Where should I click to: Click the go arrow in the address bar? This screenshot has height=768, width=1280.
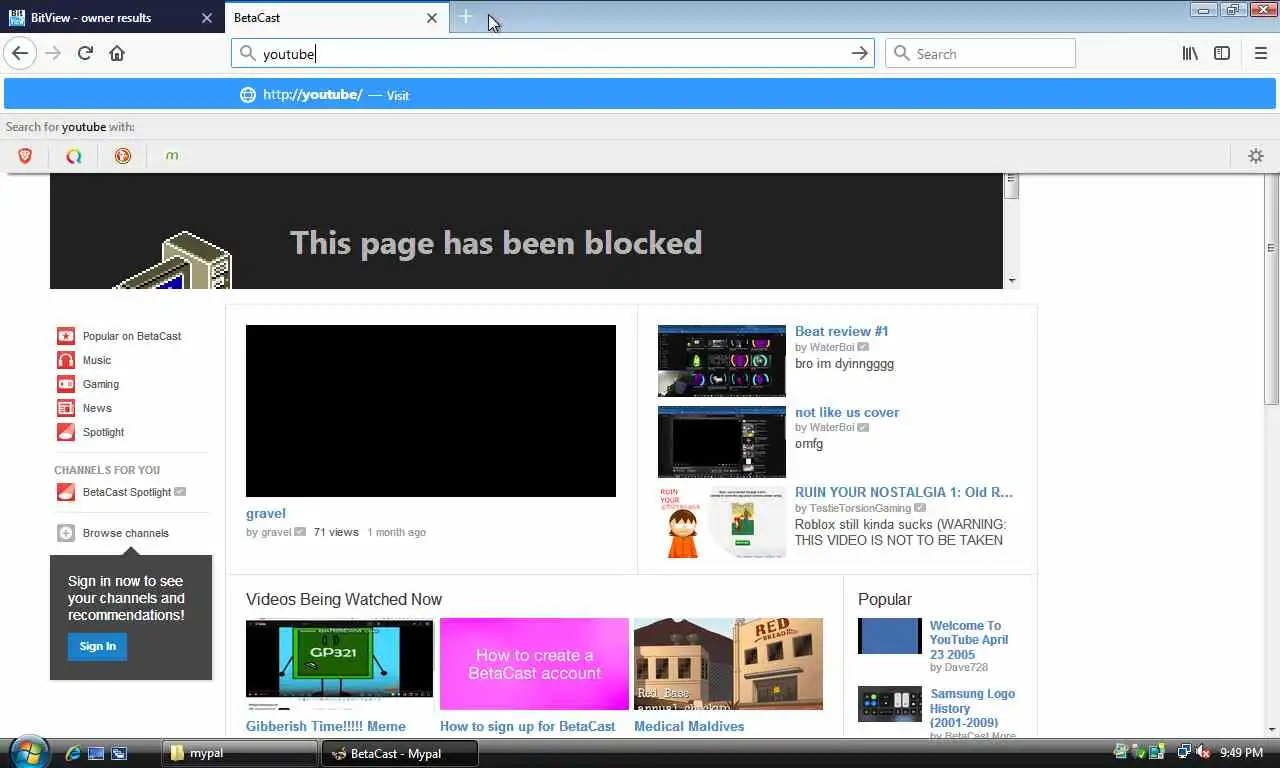point(859,53)
